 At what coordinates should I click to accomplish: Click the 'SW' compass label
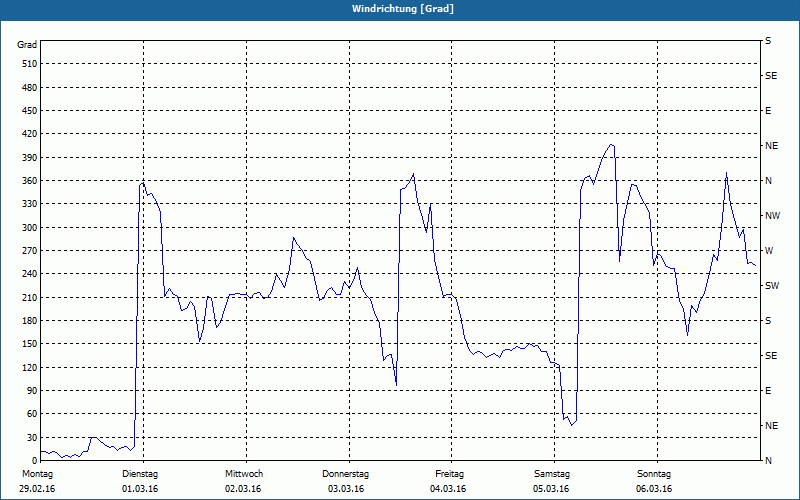point(772,286)
